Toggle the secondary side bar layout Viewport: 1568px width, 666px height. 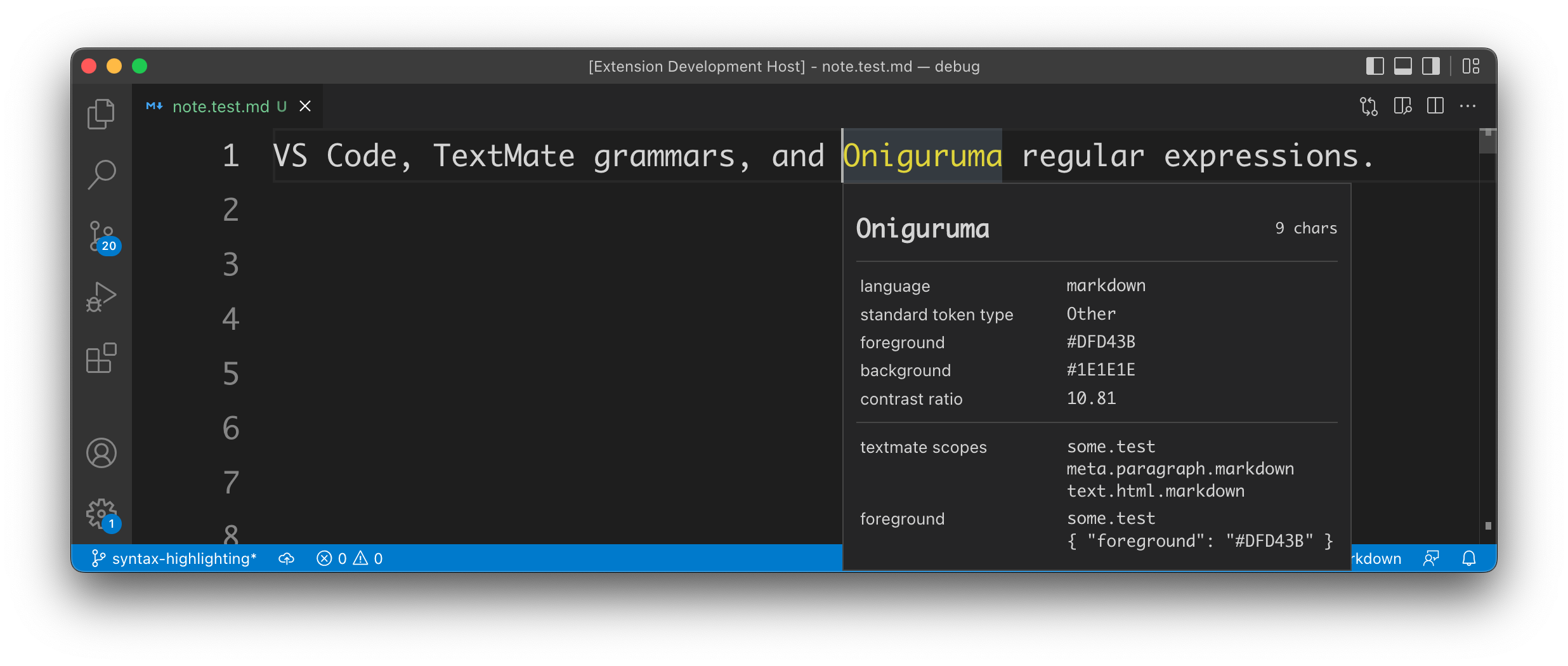1430,66
